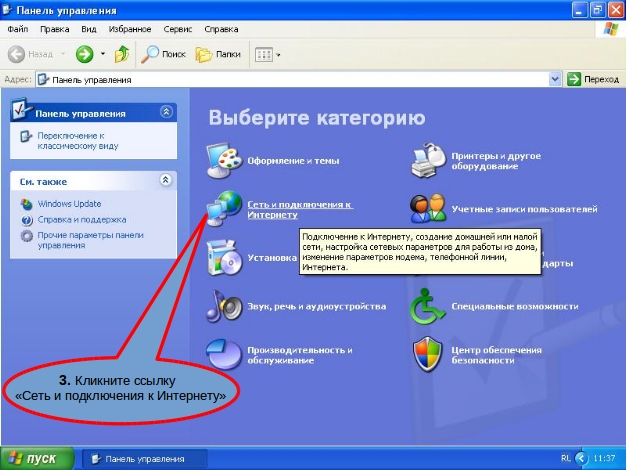Open the accessibility wheelchair icon

pos(427,306)
